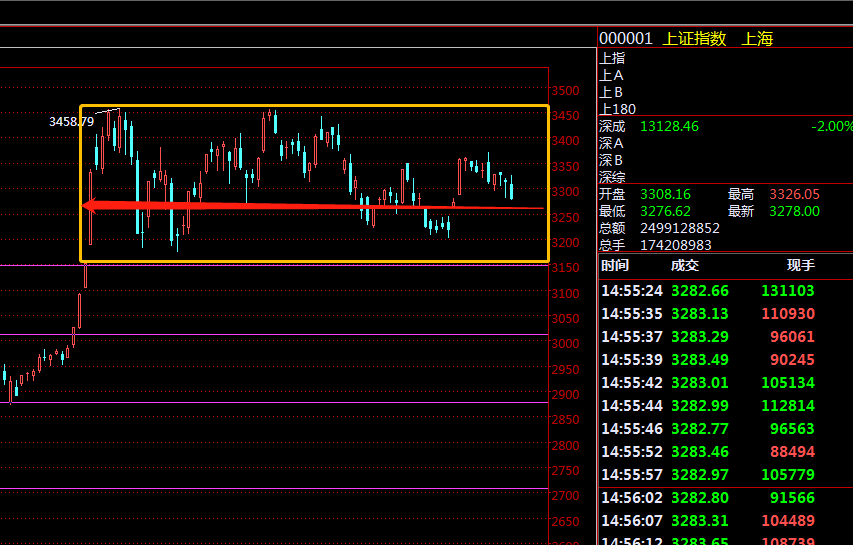Click the trade volume 91566
853x545 pixels.
(792, 498)
